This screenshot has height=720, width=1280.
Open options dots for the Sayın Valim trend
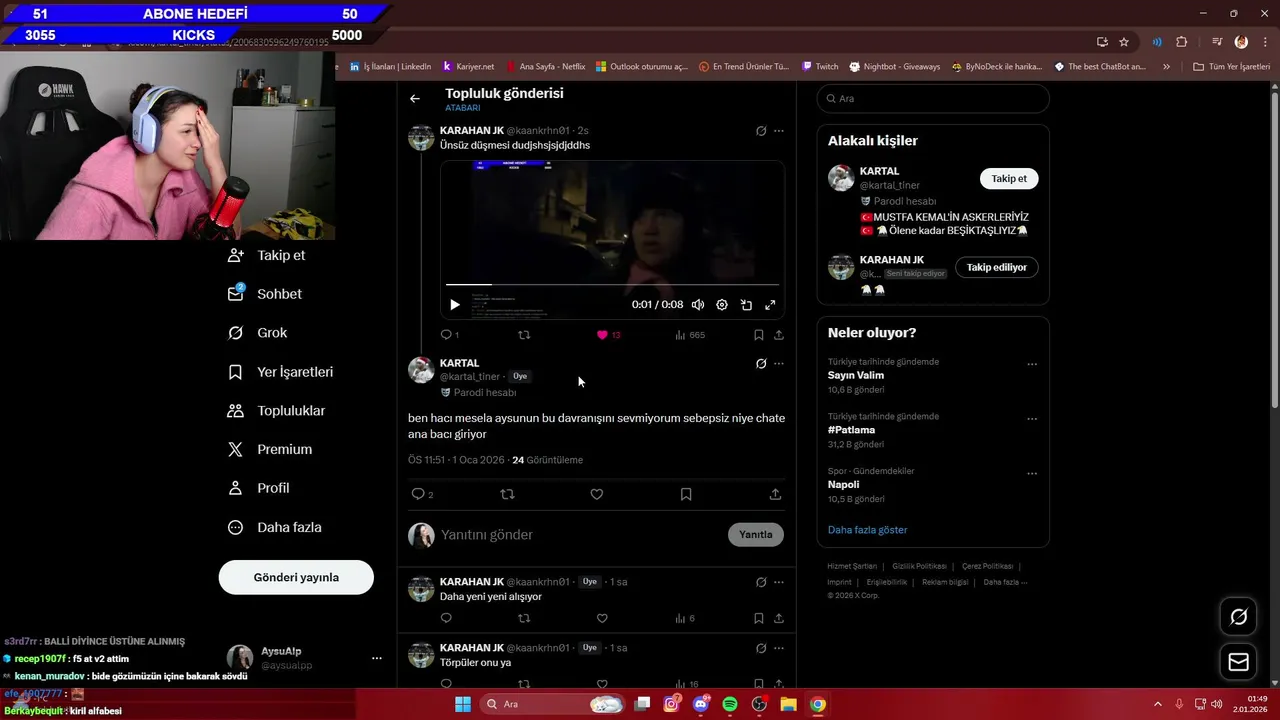(x=1032, y=364)
